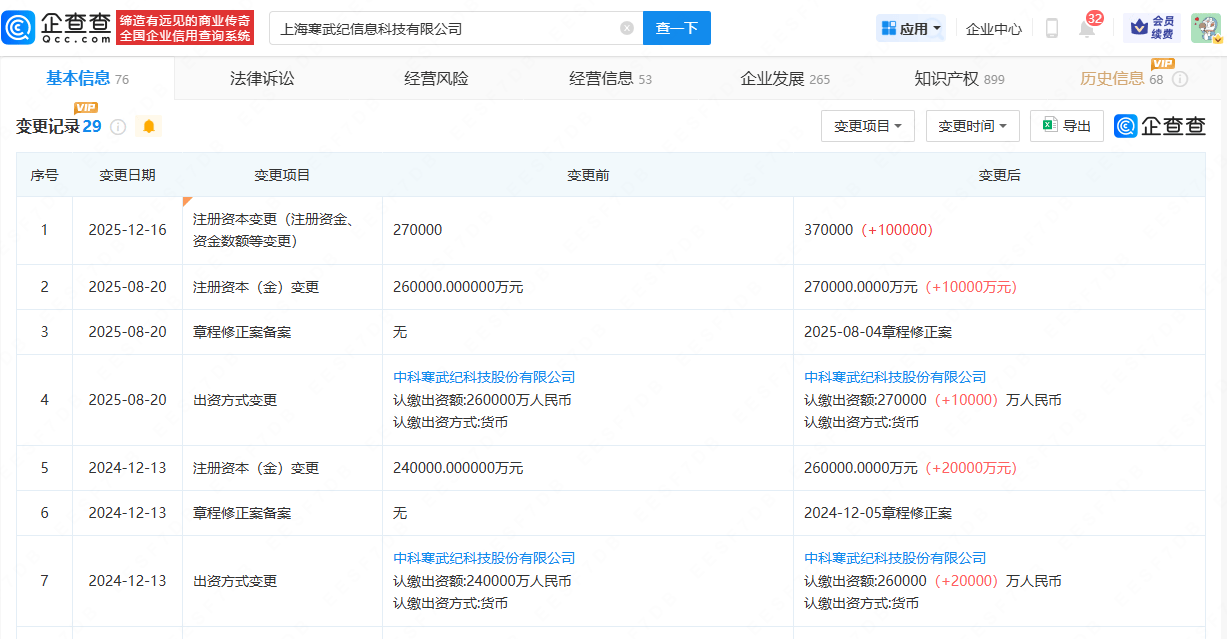
Task: Open the 变更项目 filter dropdown
Action: [x=867, y=126]
